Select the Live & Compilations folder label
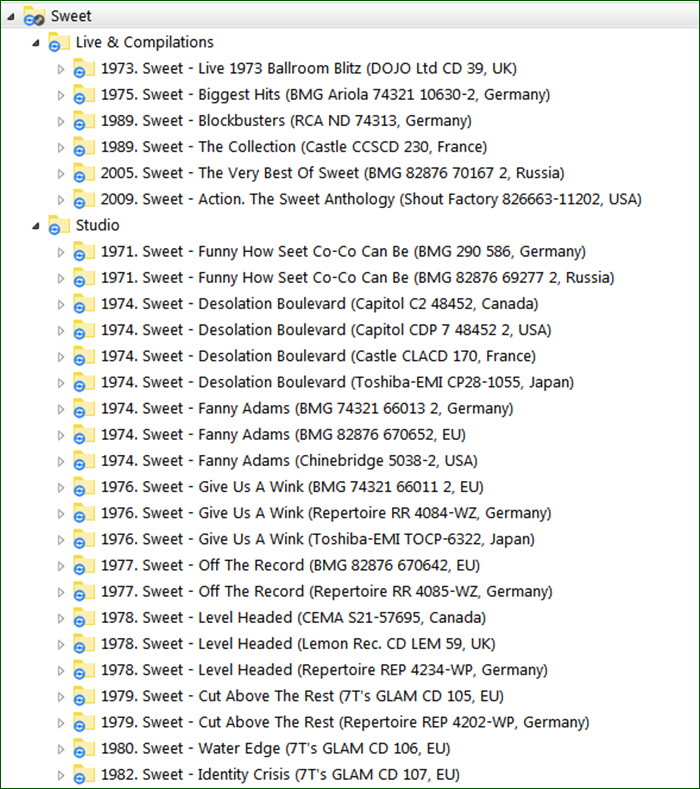 [144, 42]
